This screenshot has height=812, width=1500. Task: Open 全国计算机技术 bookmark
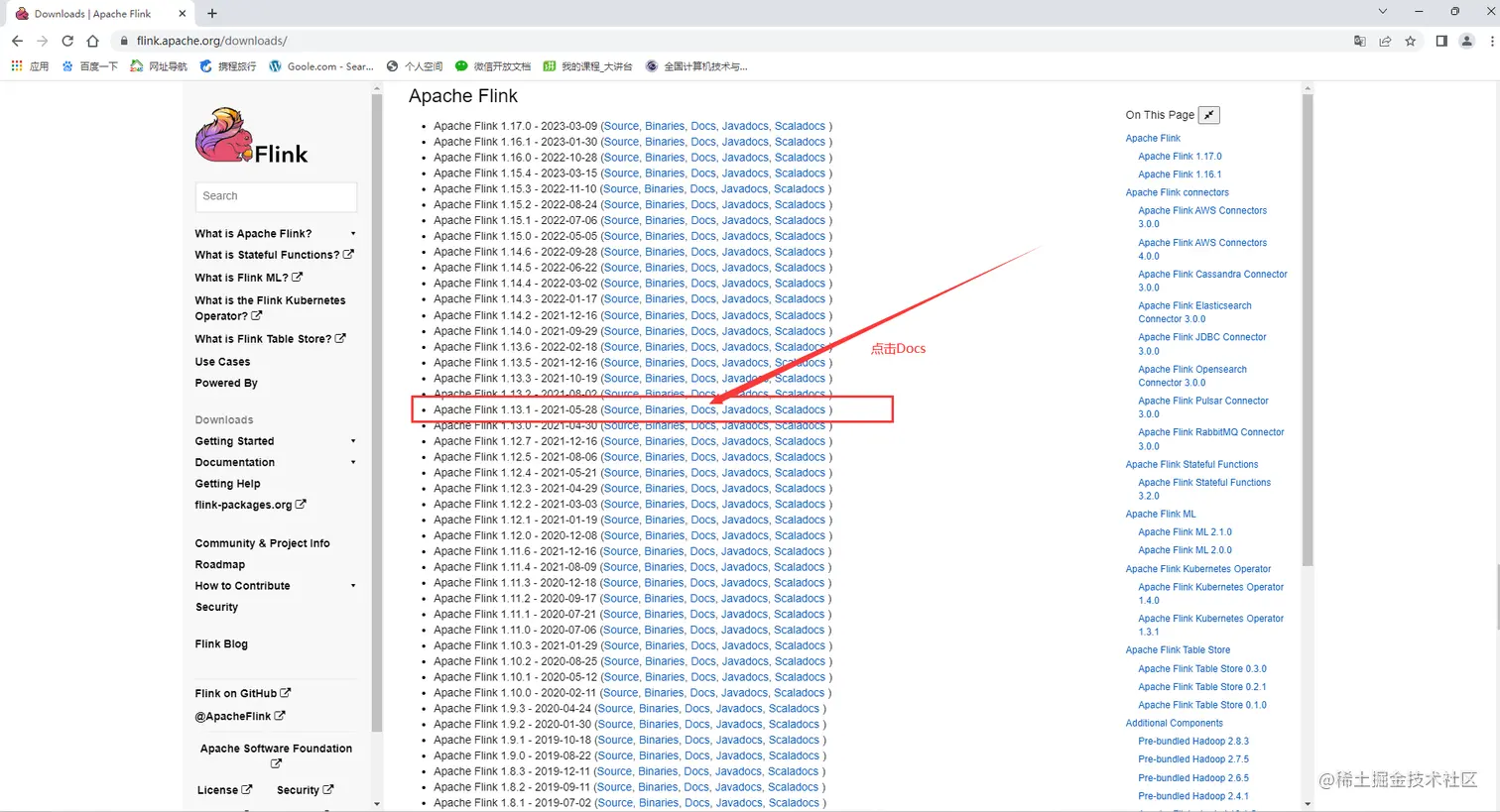click(696, 66)
